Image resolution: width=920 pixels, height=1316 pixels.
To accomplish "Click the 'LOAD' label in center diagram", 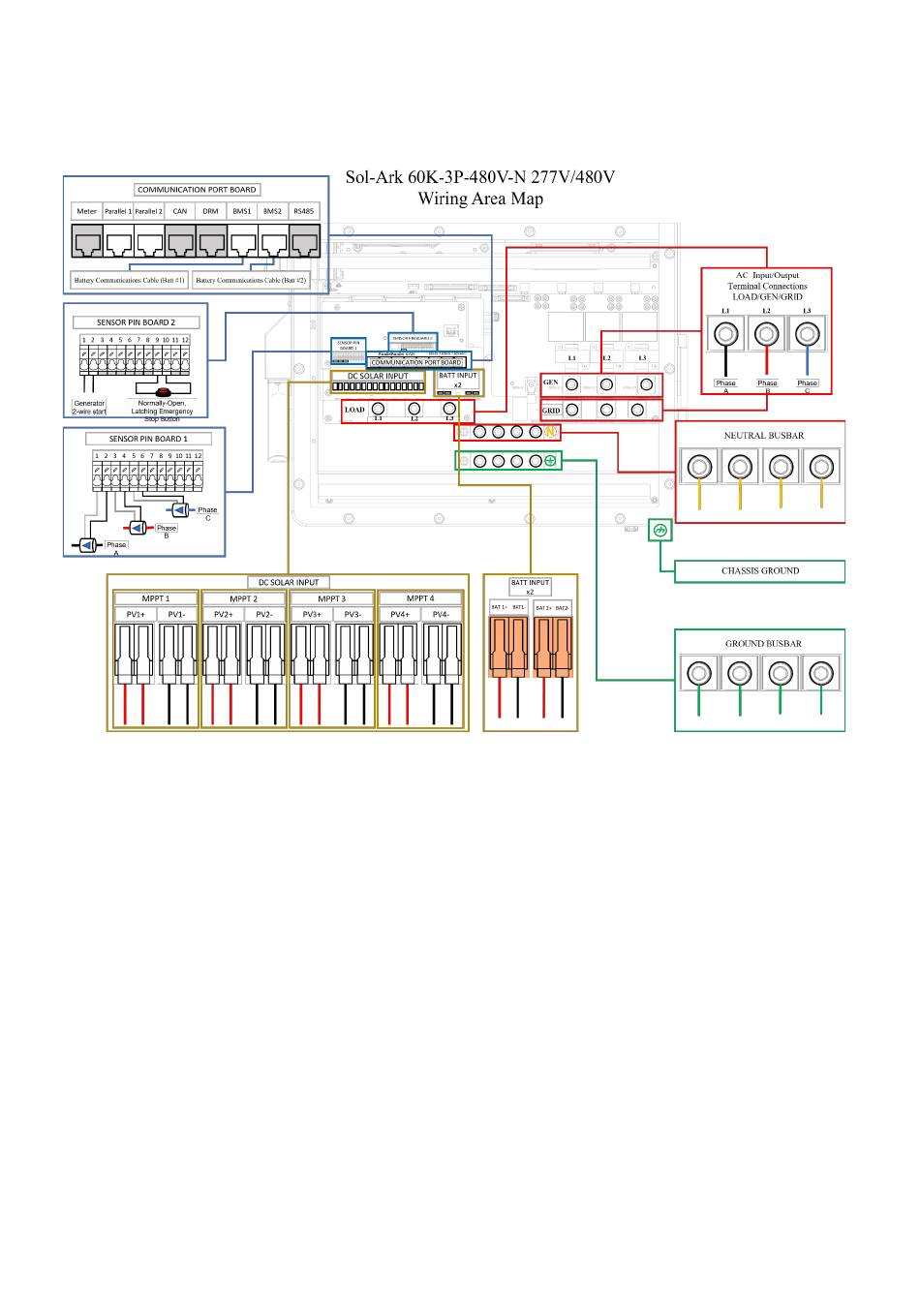I will [x=355, y=410].
